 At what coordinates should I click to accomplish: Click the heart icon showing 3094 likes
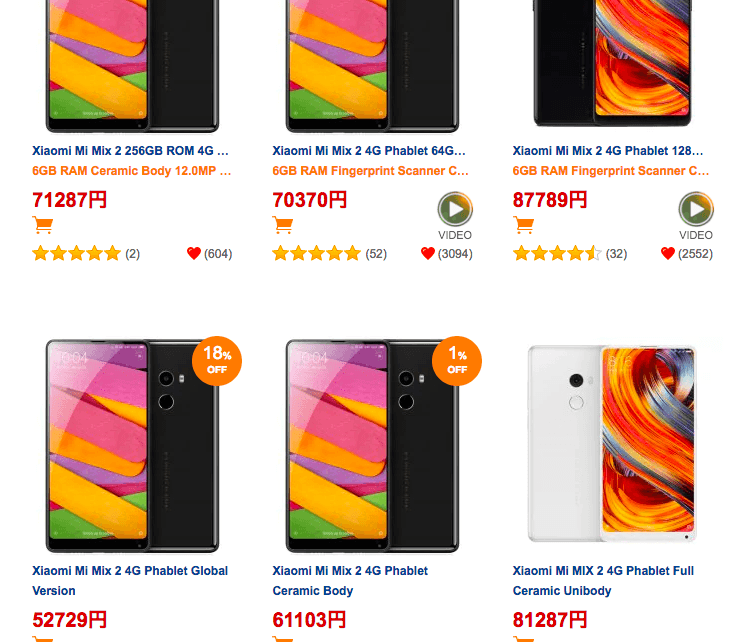tap(428, 254)
